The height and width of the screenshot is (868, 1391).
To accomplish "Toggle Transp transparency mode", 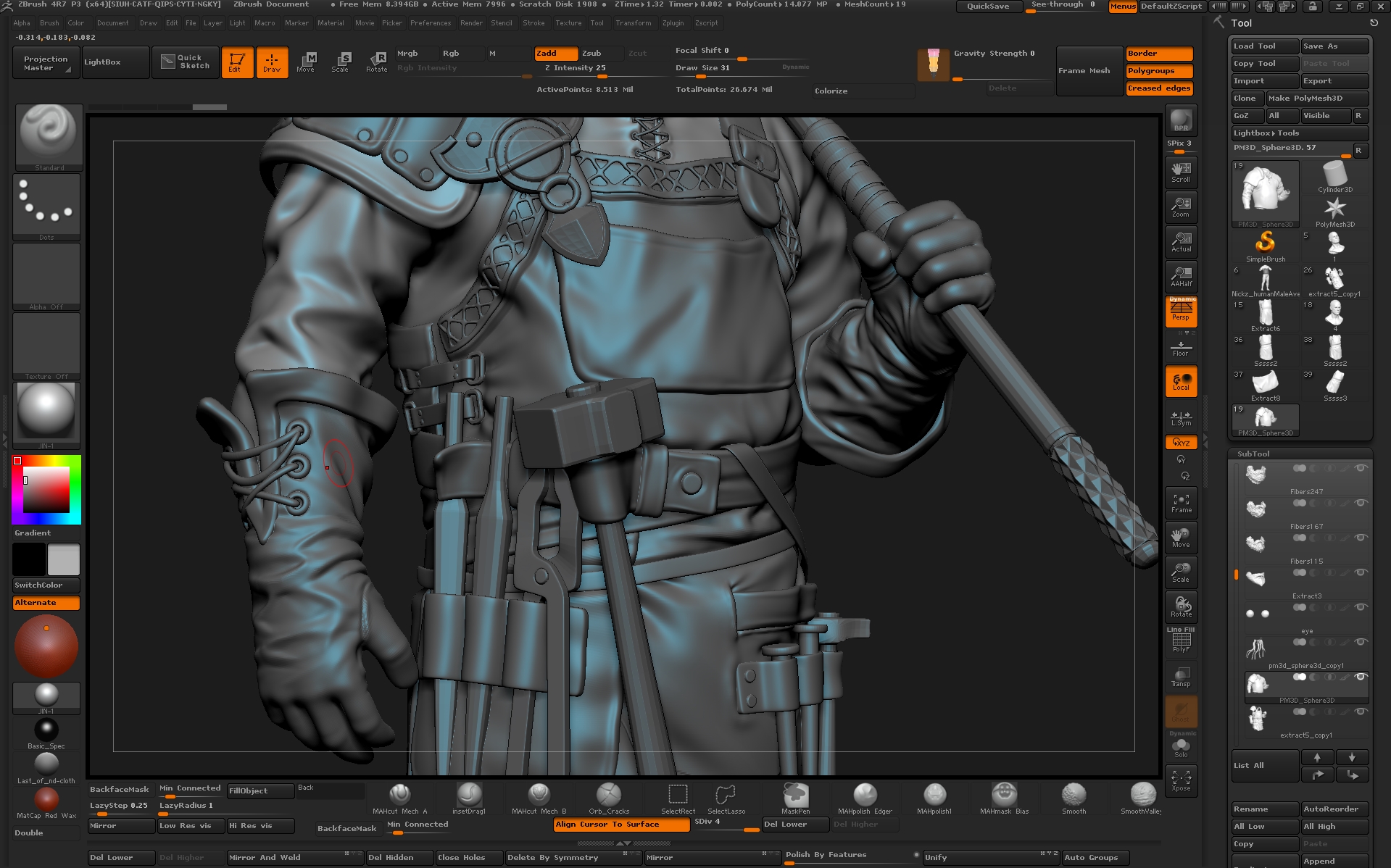I will pos(1181,677).
